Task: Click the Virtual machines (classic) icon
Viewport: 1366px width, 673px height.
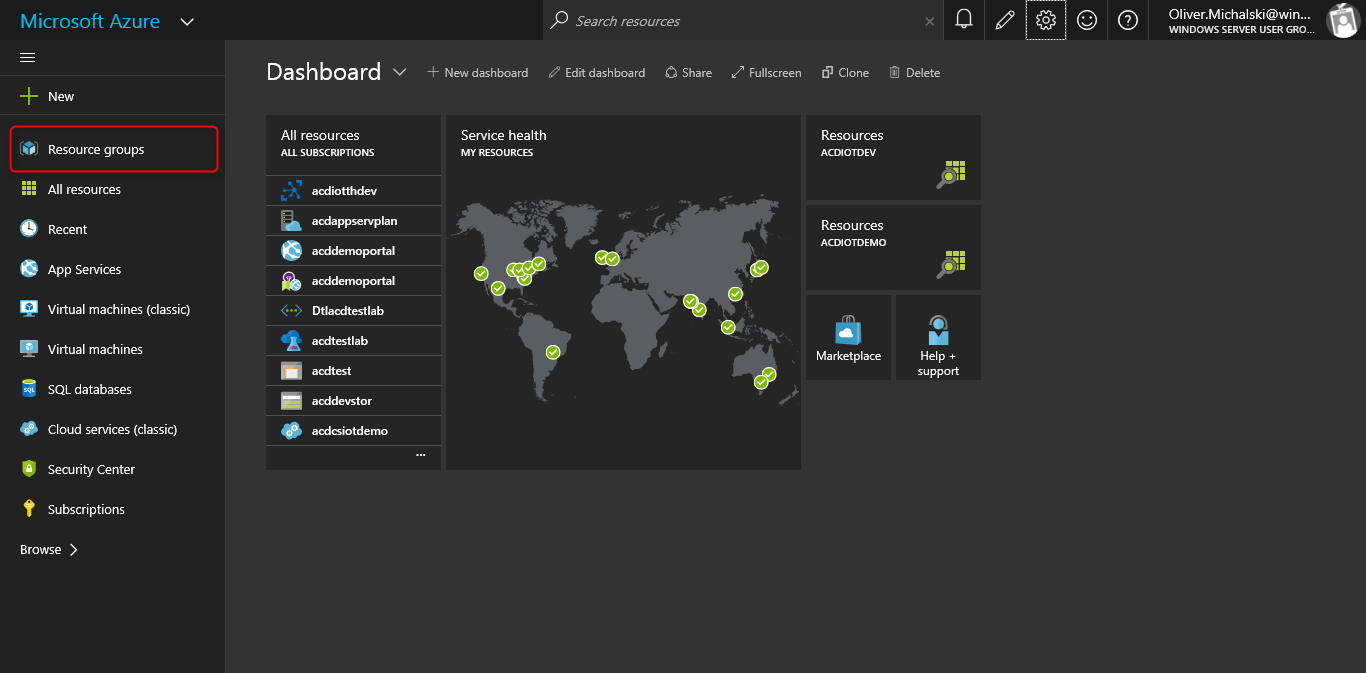Action: (29, 309)
